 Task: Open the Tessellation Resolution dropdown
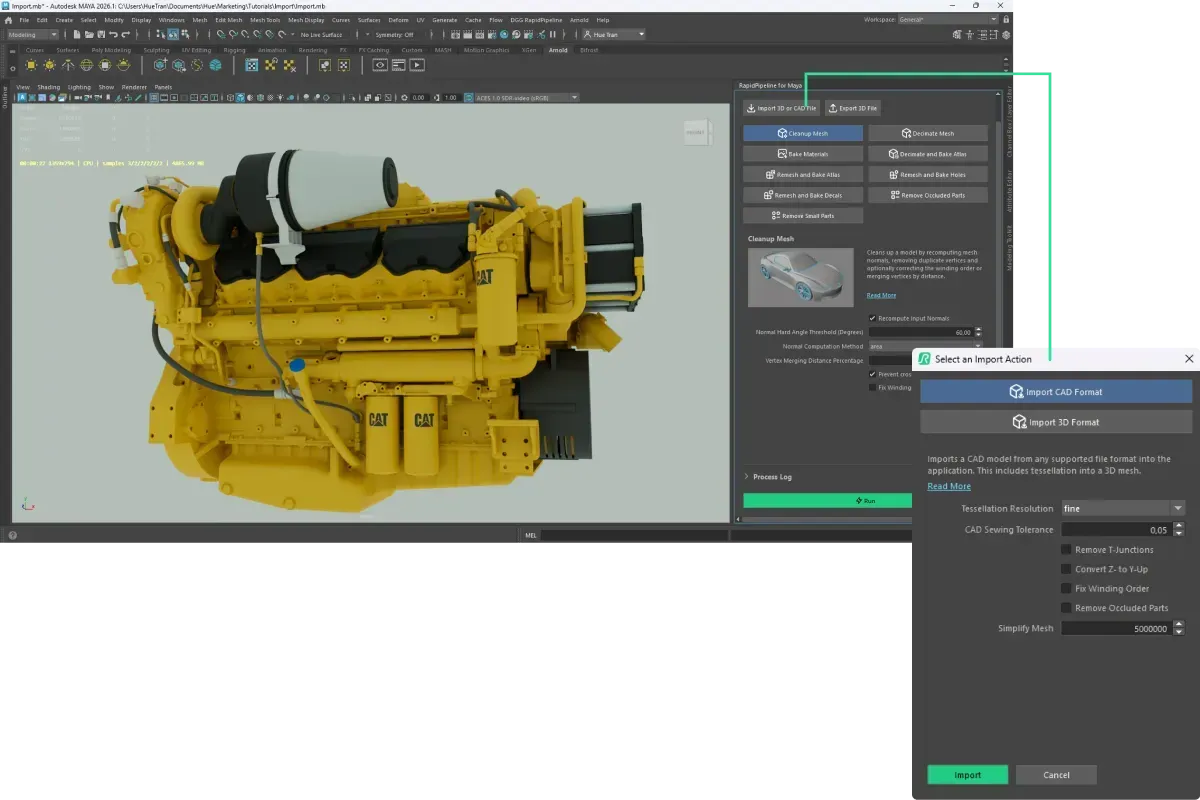tap(1122, 509)
